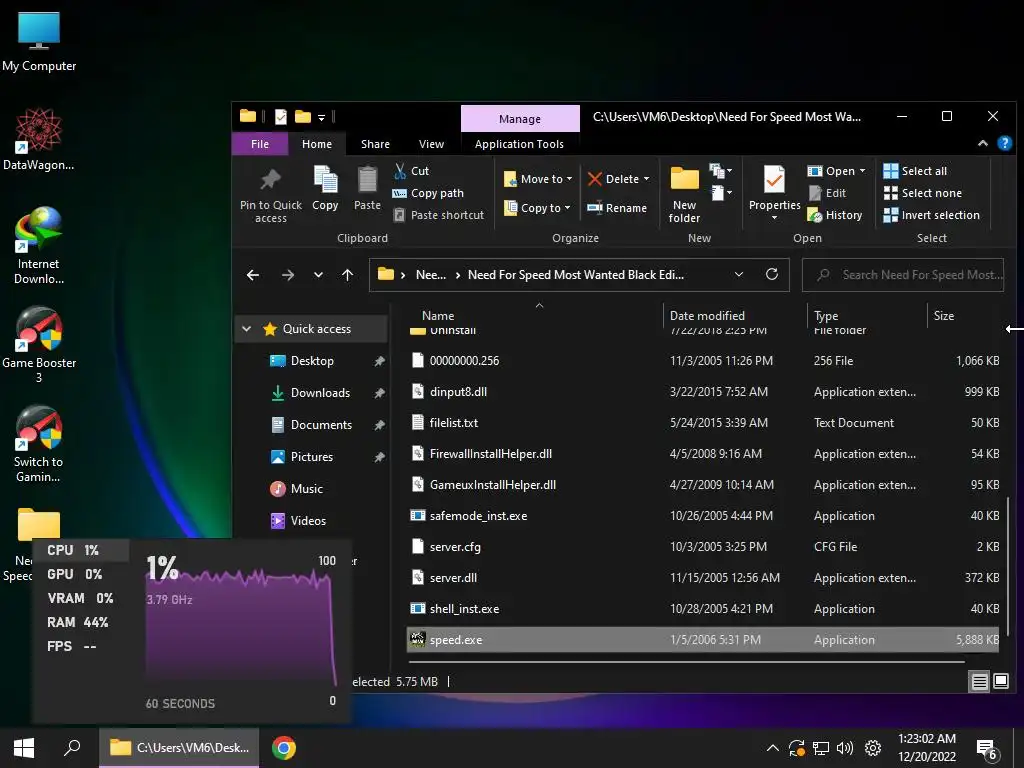Cut the selected file with Cut
The image size is (1024, 768).
click(411, 171)
